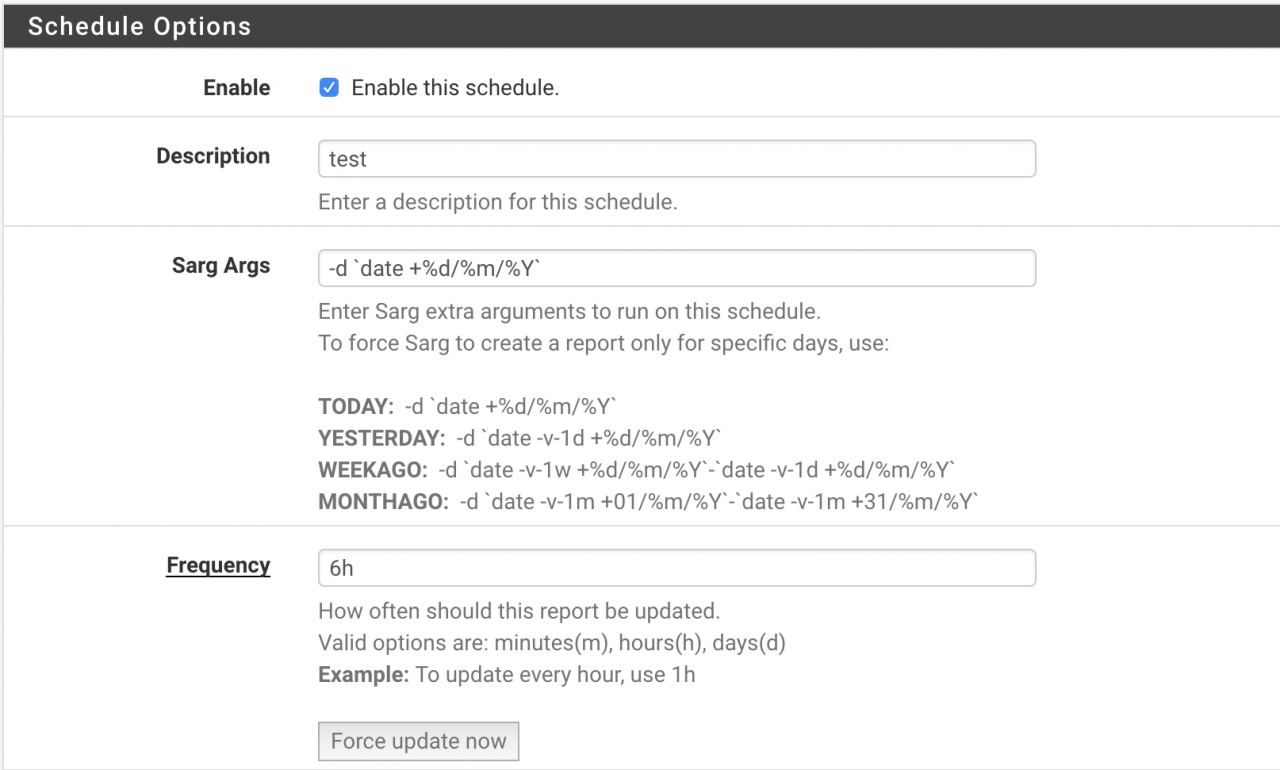Click the "Enable this schedule." label text
The height and width of the screenshot is (770, 1280).
(455, 88)
